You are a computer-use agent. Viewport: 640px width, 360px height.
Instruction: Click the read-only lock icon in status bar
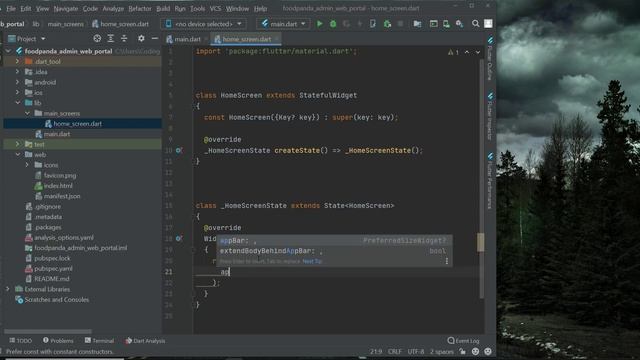[462, 351]
